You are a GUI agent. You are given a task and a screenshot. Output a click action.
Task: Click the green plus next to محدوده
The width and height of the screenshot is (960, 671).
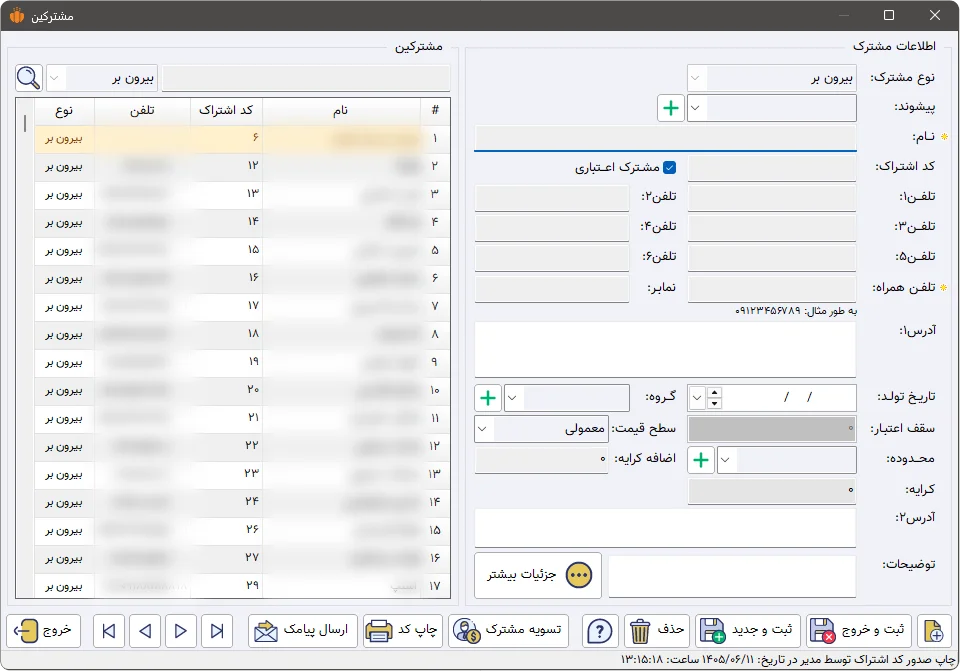(701, 460)
